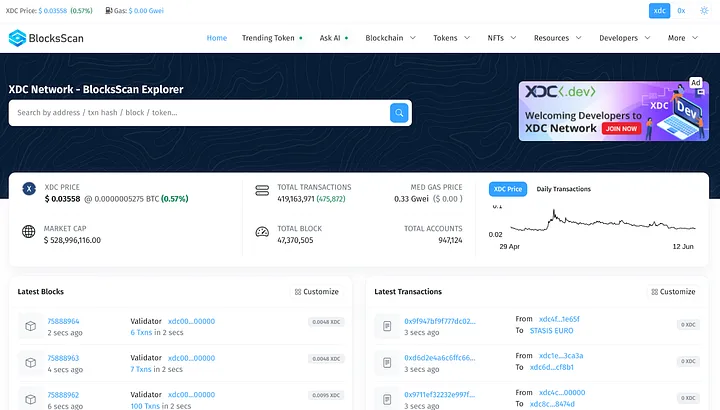Click the first transaction document icon
Viewport: 720px width, 410px height.
(x=387, y=326)
